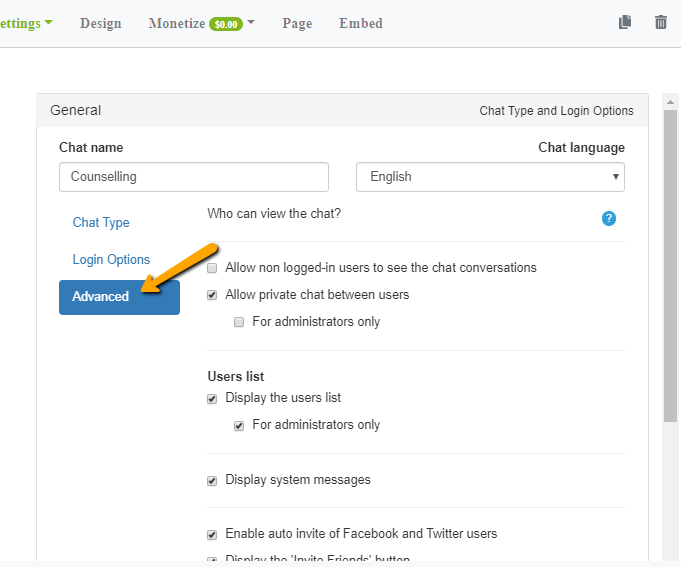
Task: Expand the Monetize dropdown arrow
Action: click(x=251, y=23)
